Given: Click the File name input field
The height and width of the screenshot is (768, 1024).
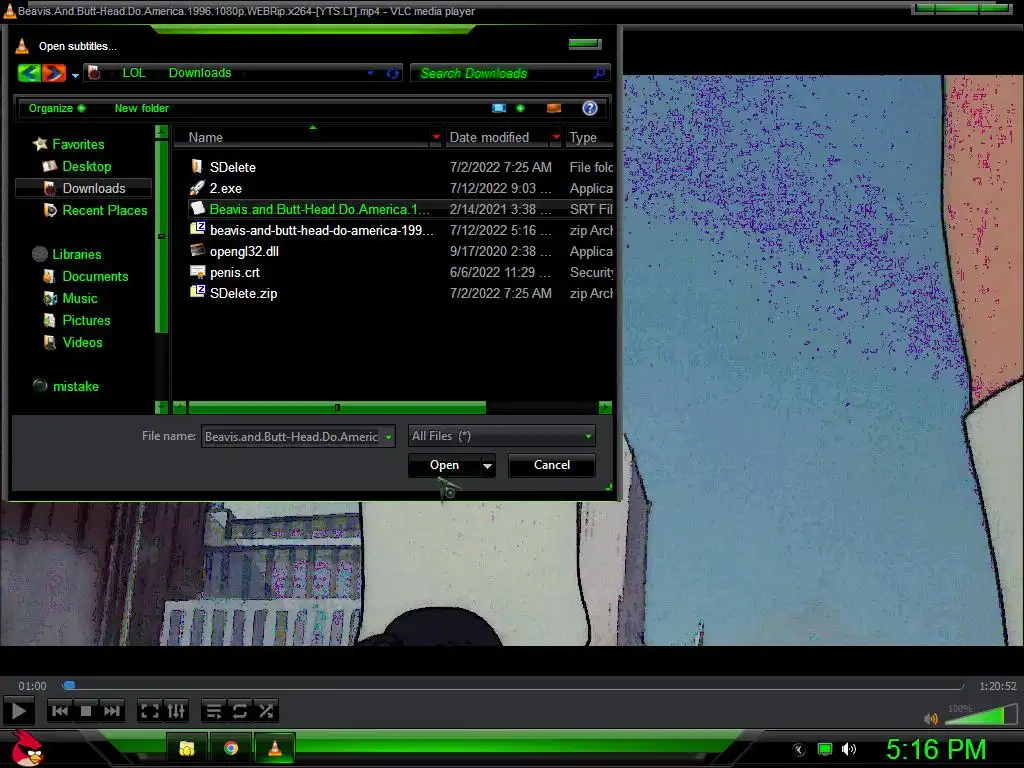Looking at the screenshot, I should [292, 436].
